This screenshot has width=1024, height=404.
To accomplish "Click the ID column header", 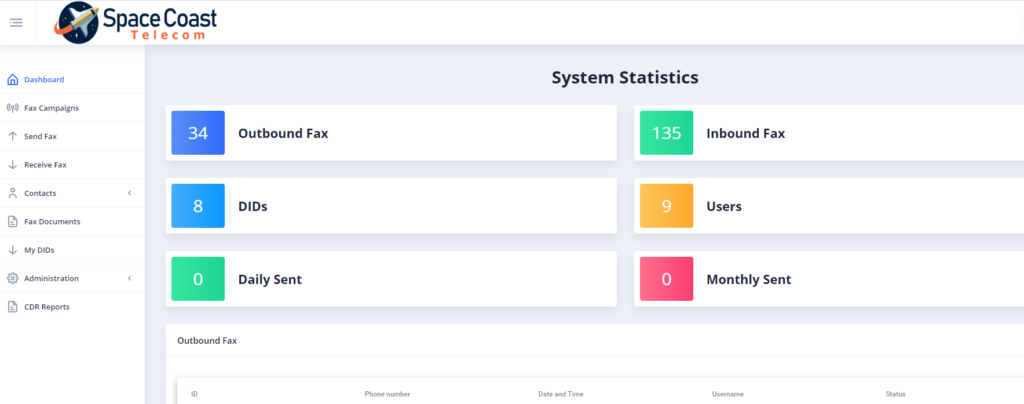I will click(x=194, y=394).
